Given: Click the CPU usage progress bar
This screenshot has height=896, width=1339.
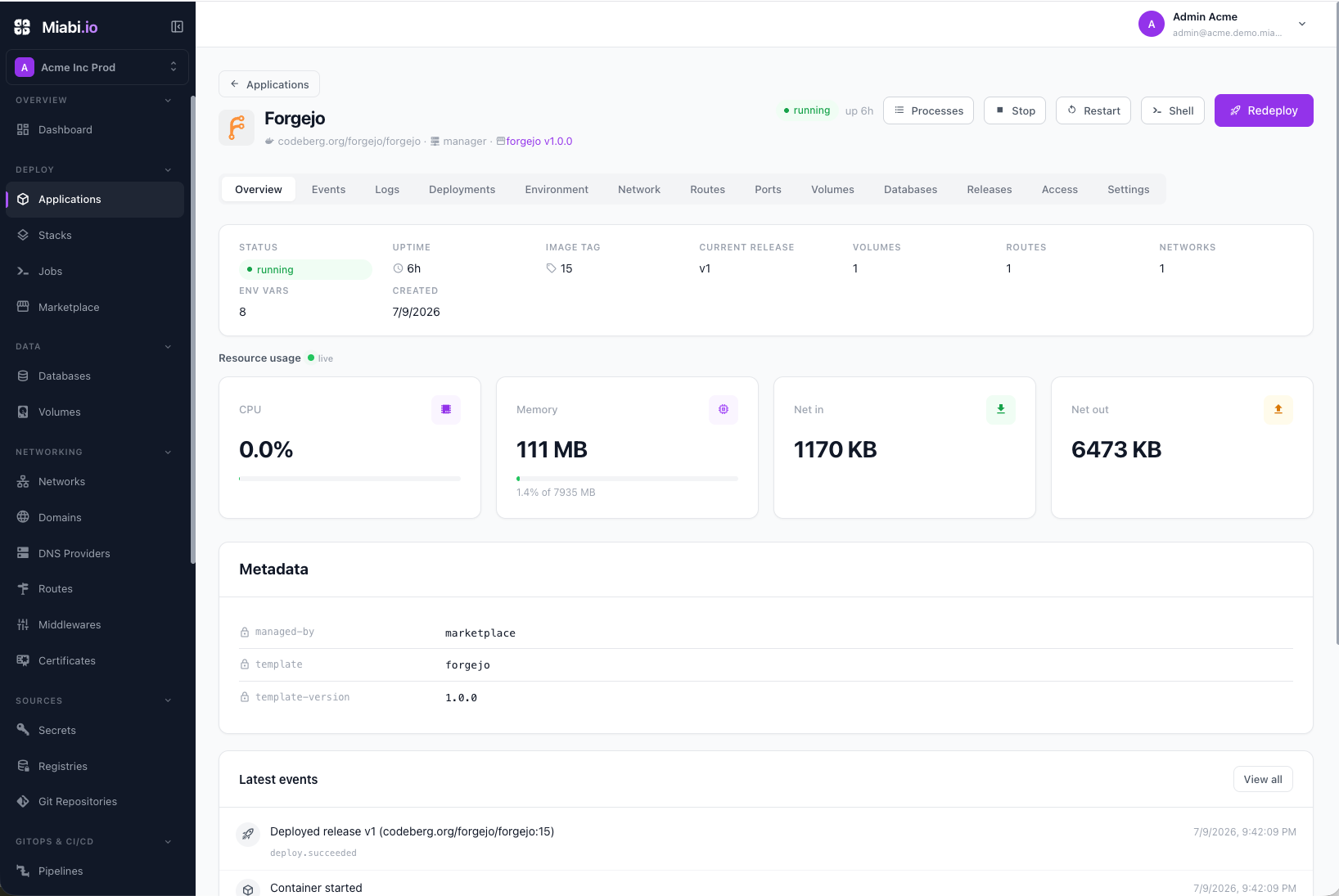Looking at the screenshot, I should [349, 479].
